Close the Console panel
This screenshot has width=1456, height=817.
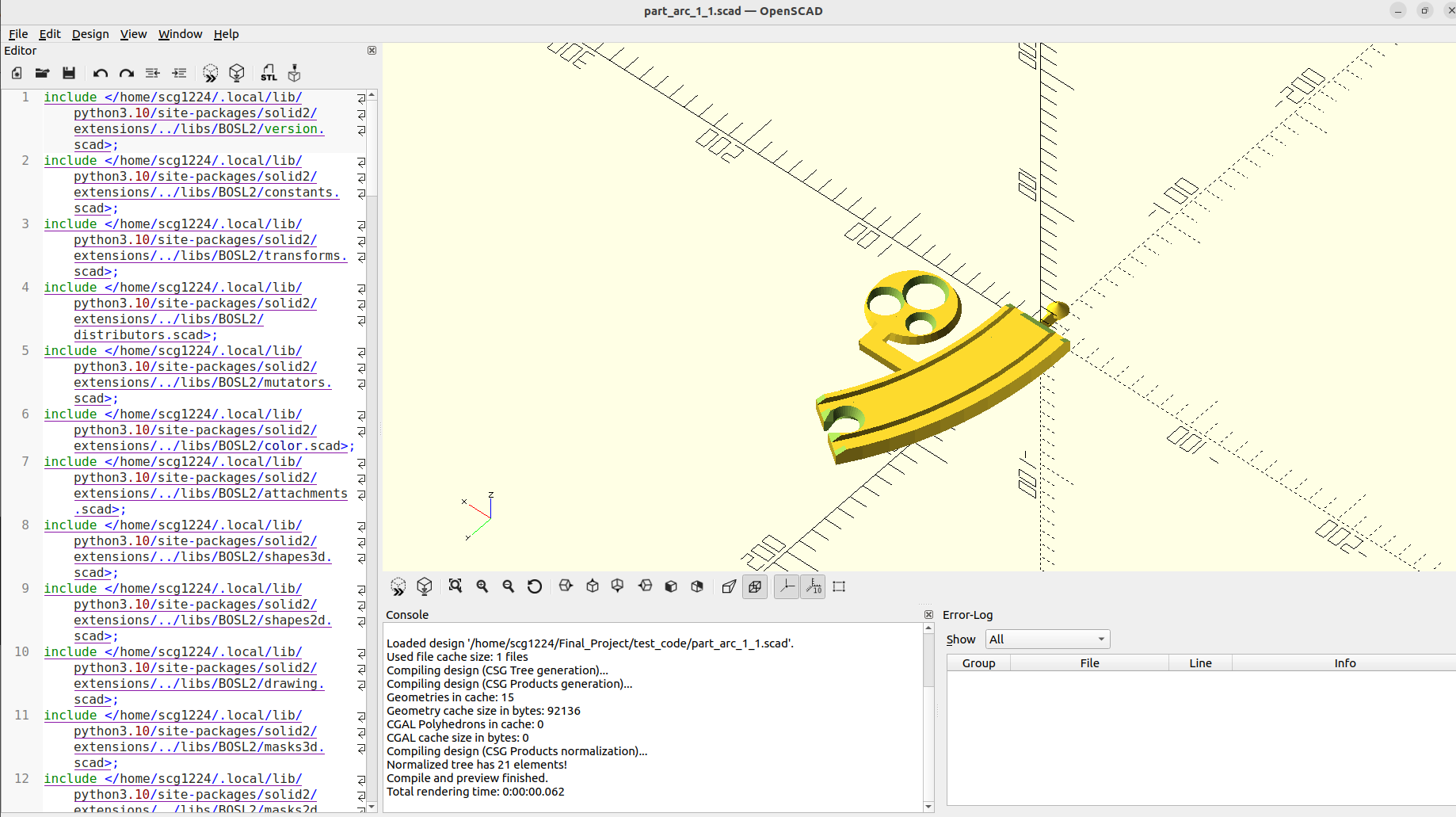pyautogui.click(x=928, y=615)
